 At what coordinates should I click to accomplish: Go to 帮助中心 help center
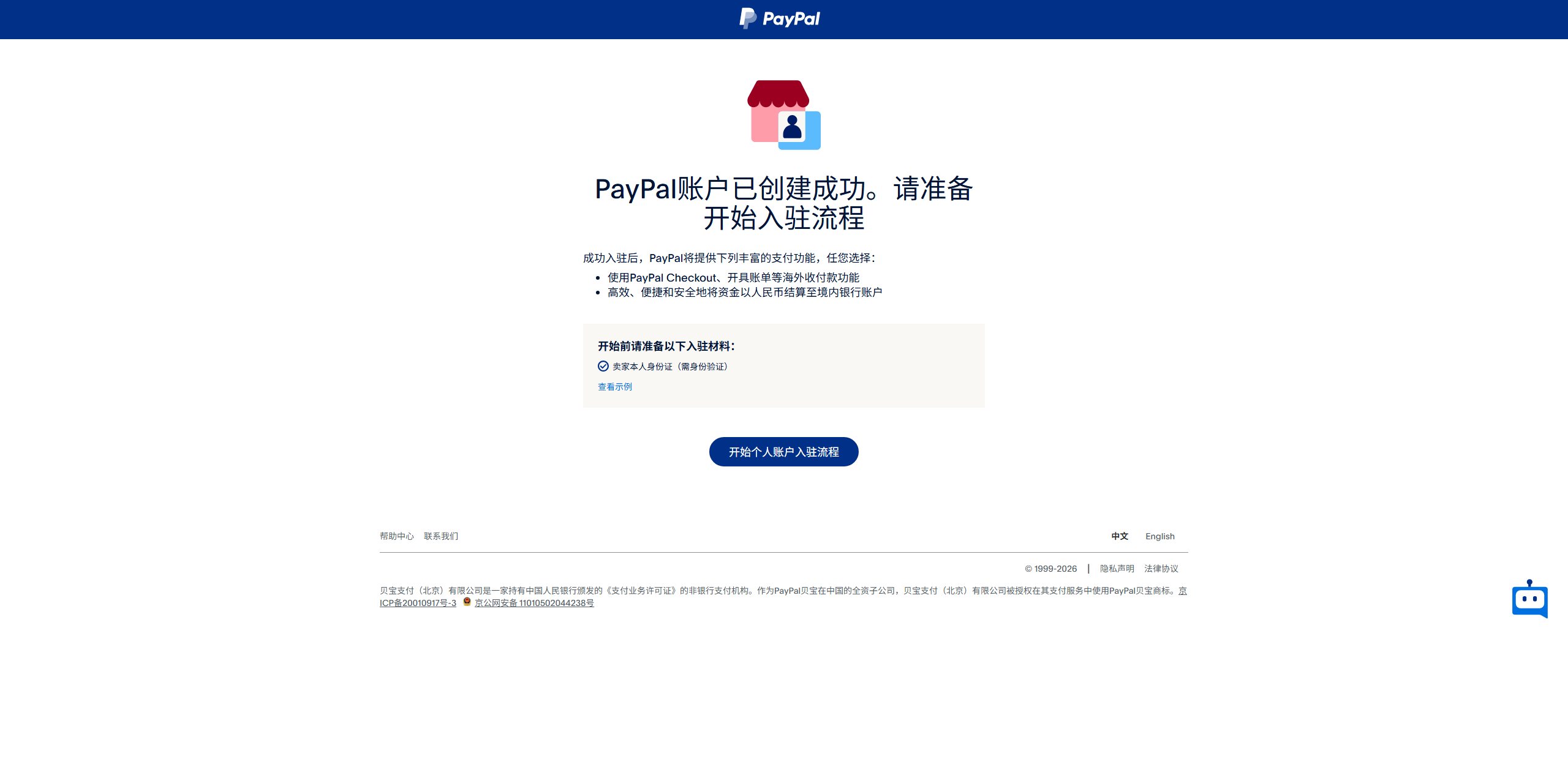tap(397, 536)
